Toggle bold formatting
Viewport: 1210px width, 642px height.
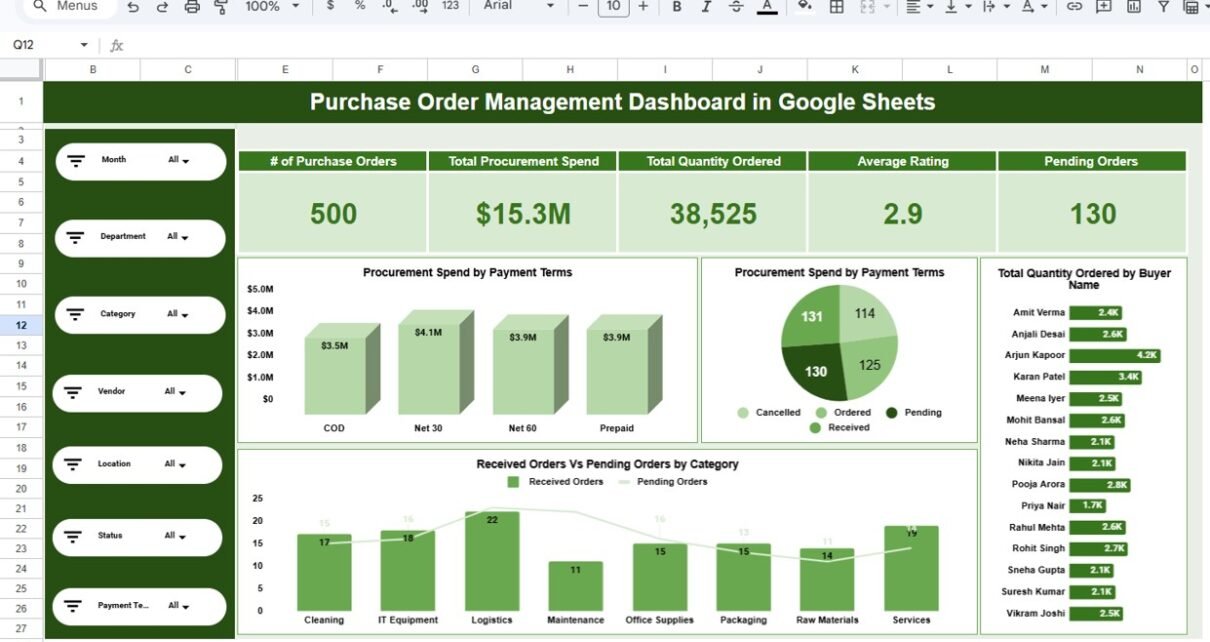click(x=677, y=7)
